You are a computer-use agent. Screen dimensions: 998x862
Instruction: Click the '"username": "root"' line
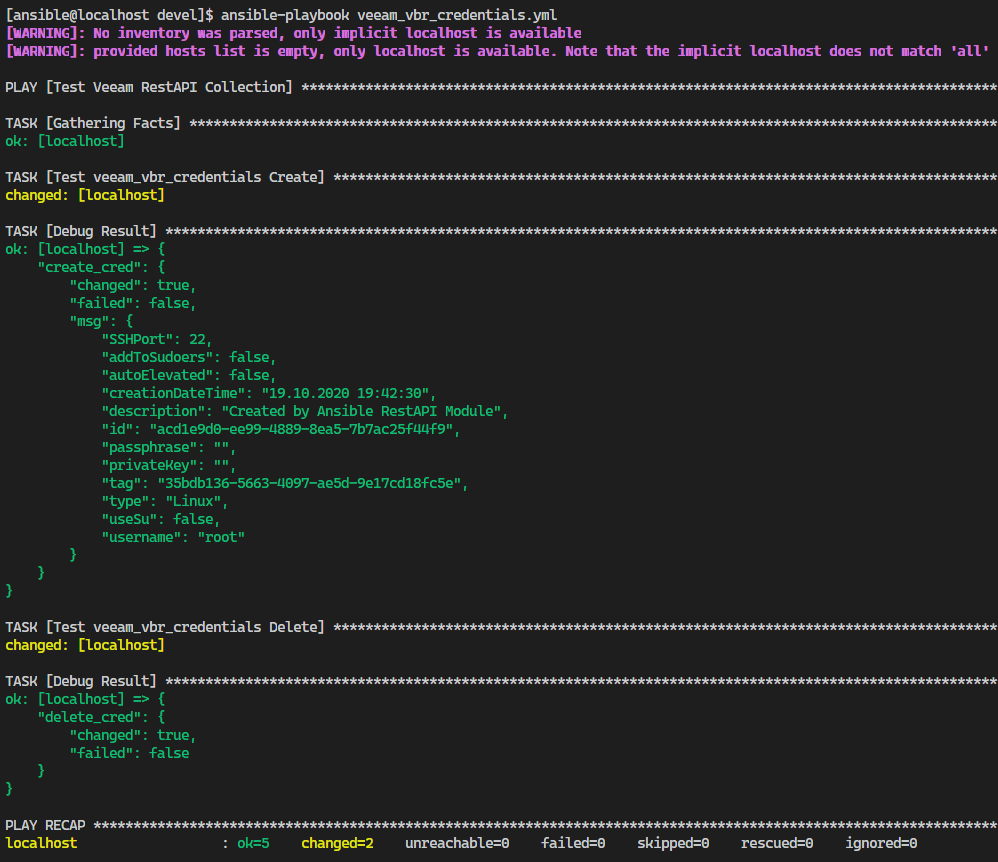tap(173, 537)
